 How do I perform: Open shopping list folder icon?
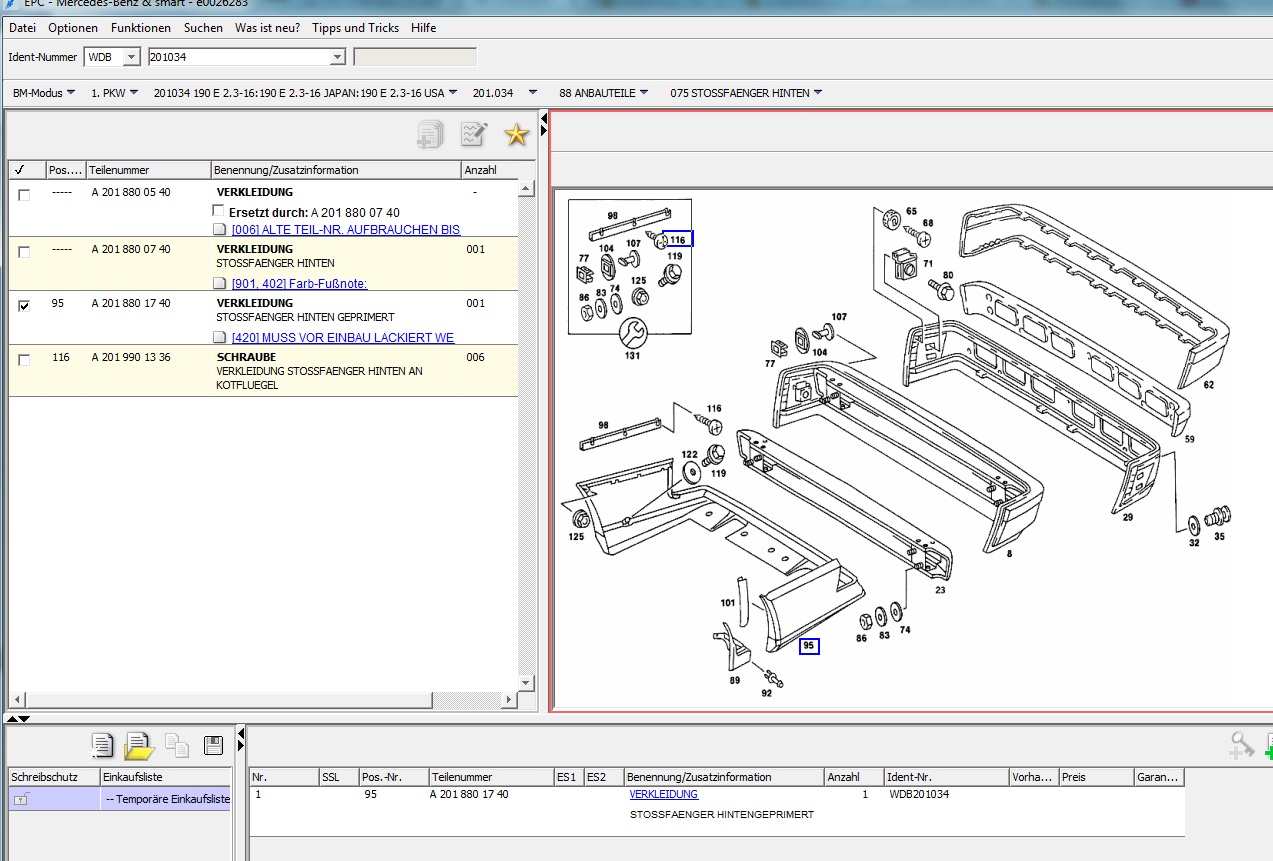139,745
